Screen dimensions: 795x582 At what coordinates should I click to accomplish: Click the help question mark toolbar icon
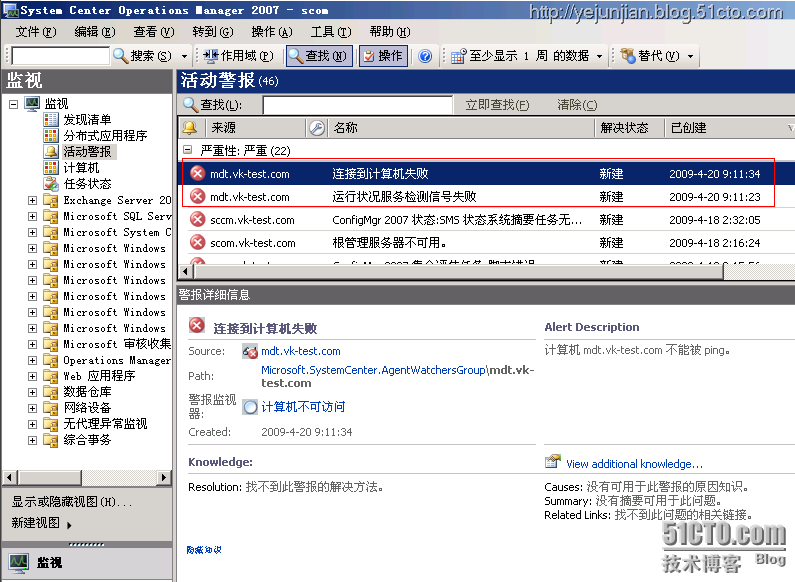(x=425, y=56)
